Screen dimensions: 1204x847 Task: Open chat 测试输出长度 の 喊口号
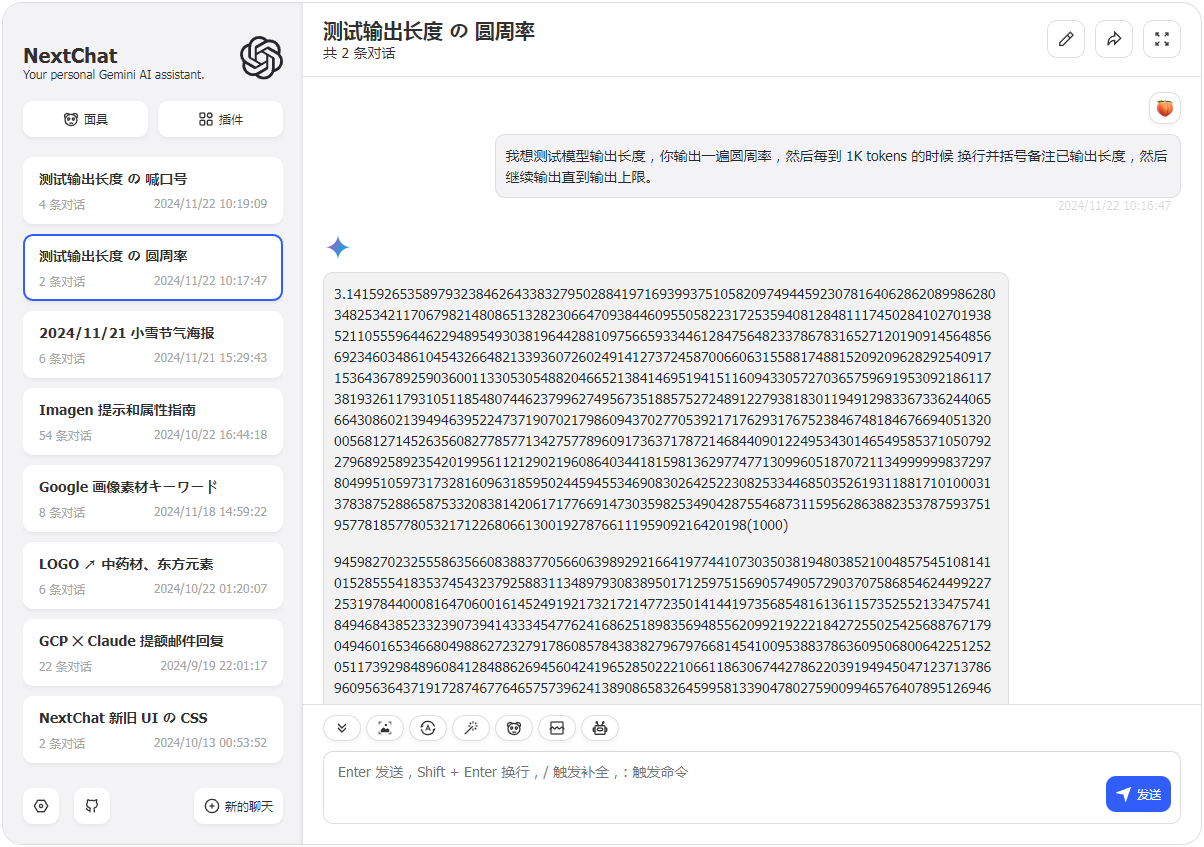pyautogui.click(x=153, y=191)
